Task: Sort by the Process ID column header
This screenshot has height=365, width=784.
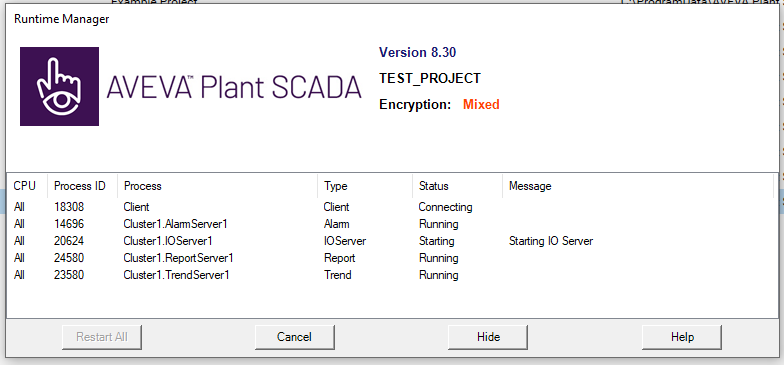Action: click(x=82, y=186)
